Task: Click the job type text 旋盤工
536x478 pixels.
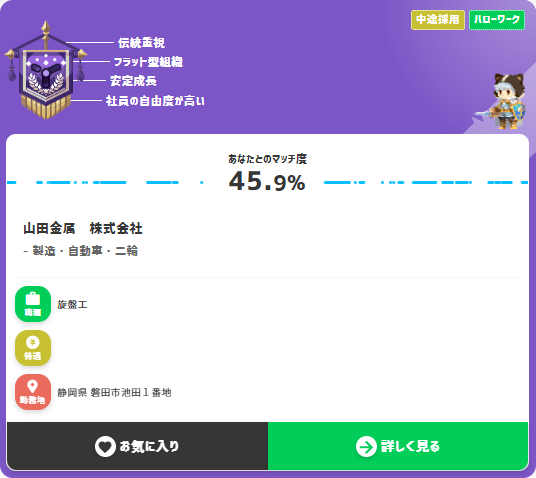Action: (x=72, y=304)
